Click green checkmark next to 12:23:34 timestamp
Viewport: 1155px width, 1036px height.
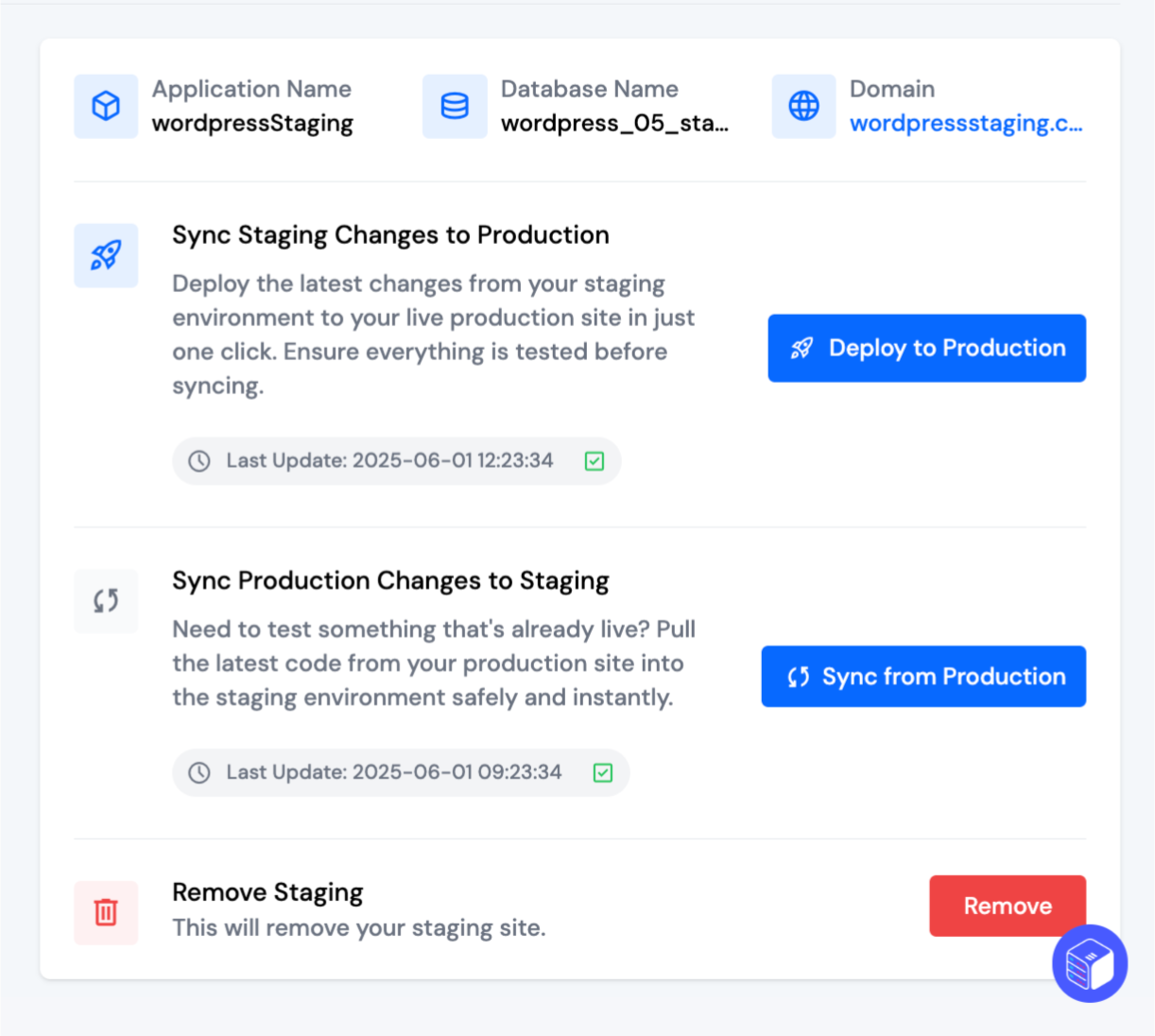(595, 461)
